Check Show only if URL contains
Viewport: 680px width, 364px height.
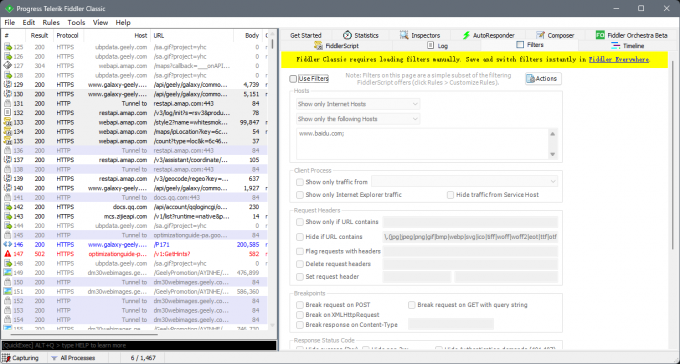[x=300, y=222]
